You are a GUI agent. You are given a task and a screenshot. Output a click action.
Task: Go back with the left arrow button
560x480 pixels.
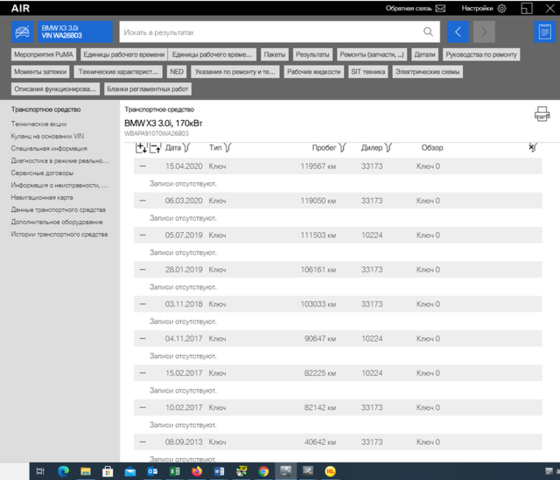[x=458, y=32]
